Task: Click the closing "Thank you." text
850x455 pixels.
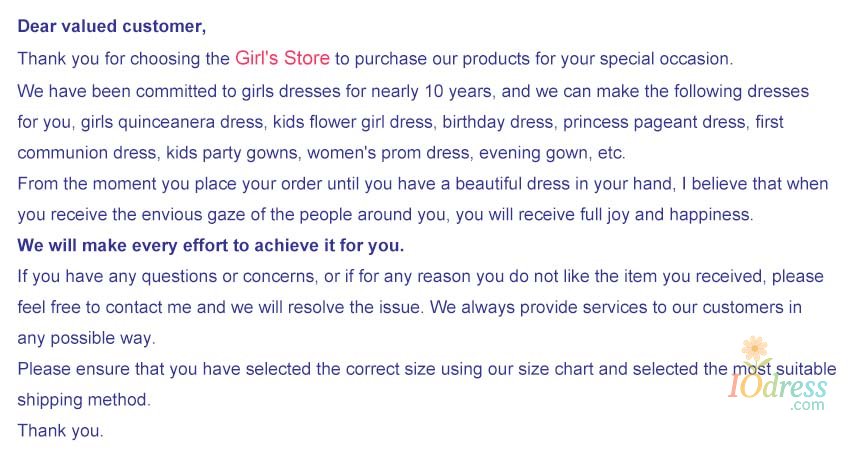Action: [x=60, y=431]
